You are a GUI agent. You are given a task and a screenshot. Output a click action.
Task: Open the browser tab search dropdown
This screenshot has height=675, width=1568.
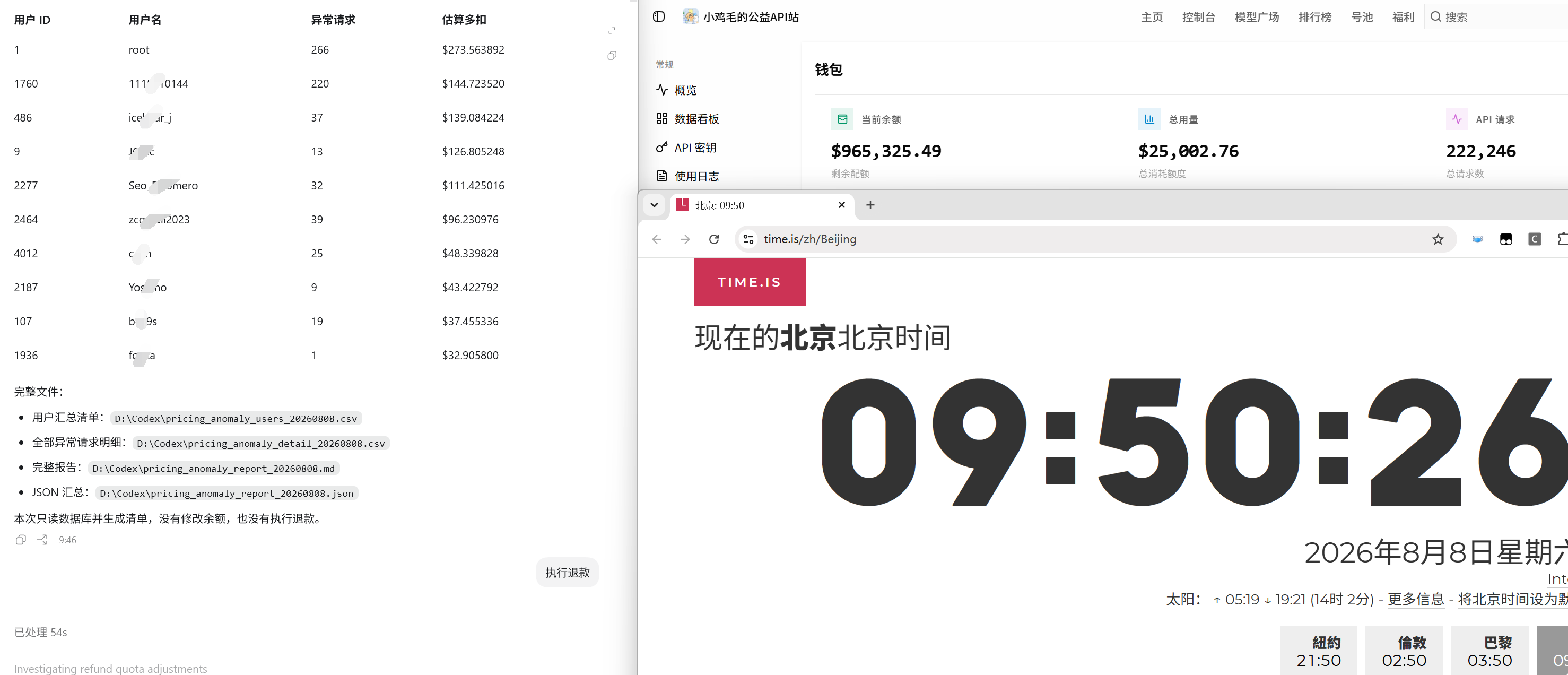[655, 205]
